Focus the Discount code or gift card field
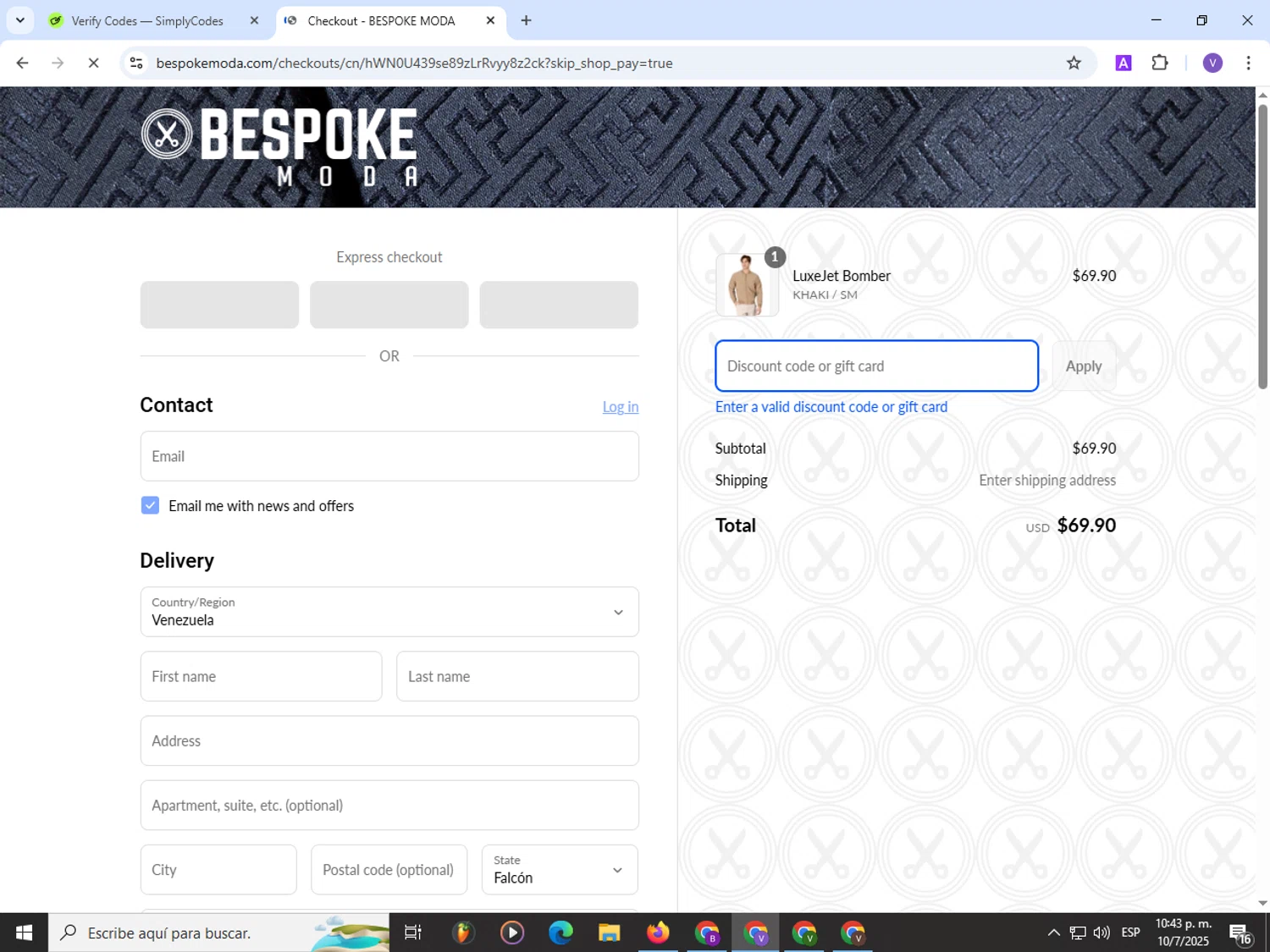 876,366
